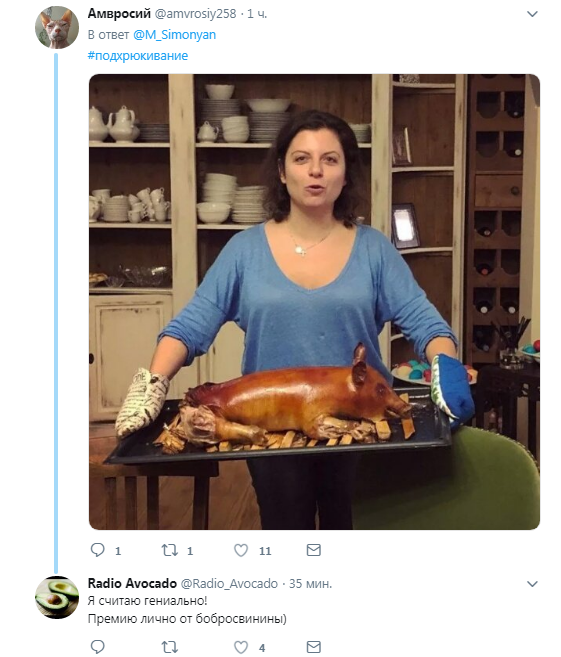This screenshot has height=657, width=561.
Task: Open the 35 мин. timestamp link
Action: pos(310,584)
